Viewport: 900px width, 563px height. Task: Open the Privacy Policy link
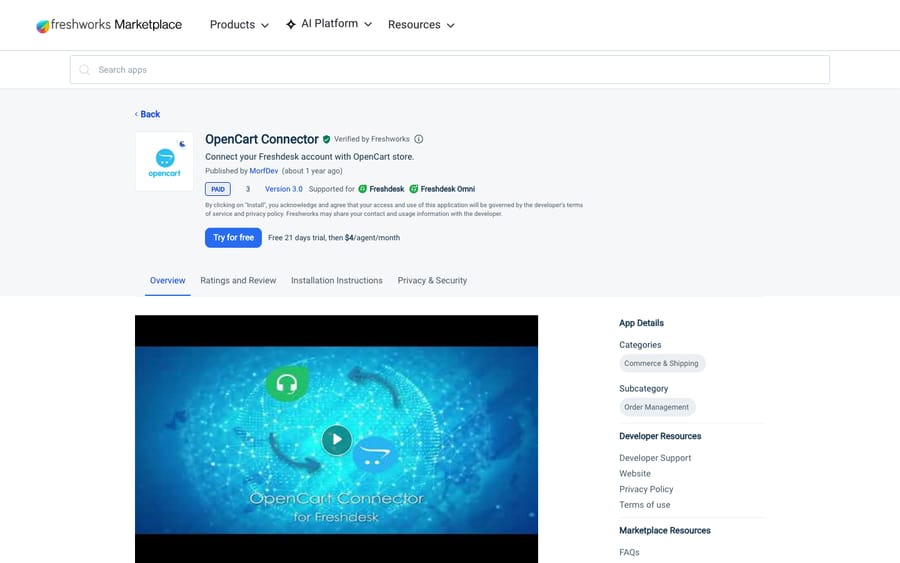click(646, 489)
